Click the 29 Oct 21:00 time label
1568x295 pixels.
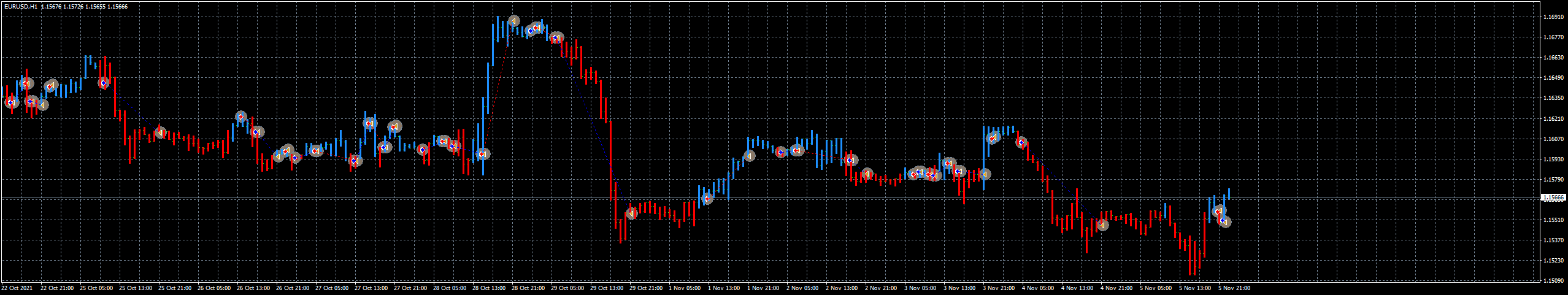tap(646, 288)
